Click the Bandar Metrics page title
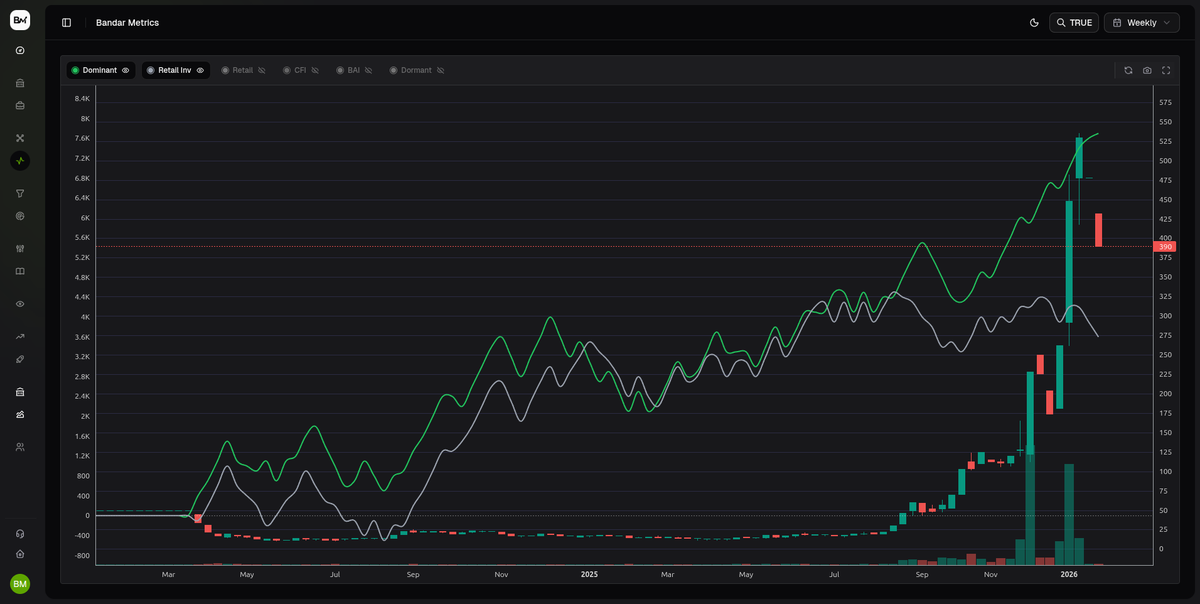The height and width of the screenshot is (604, 1200). [127, 22]
